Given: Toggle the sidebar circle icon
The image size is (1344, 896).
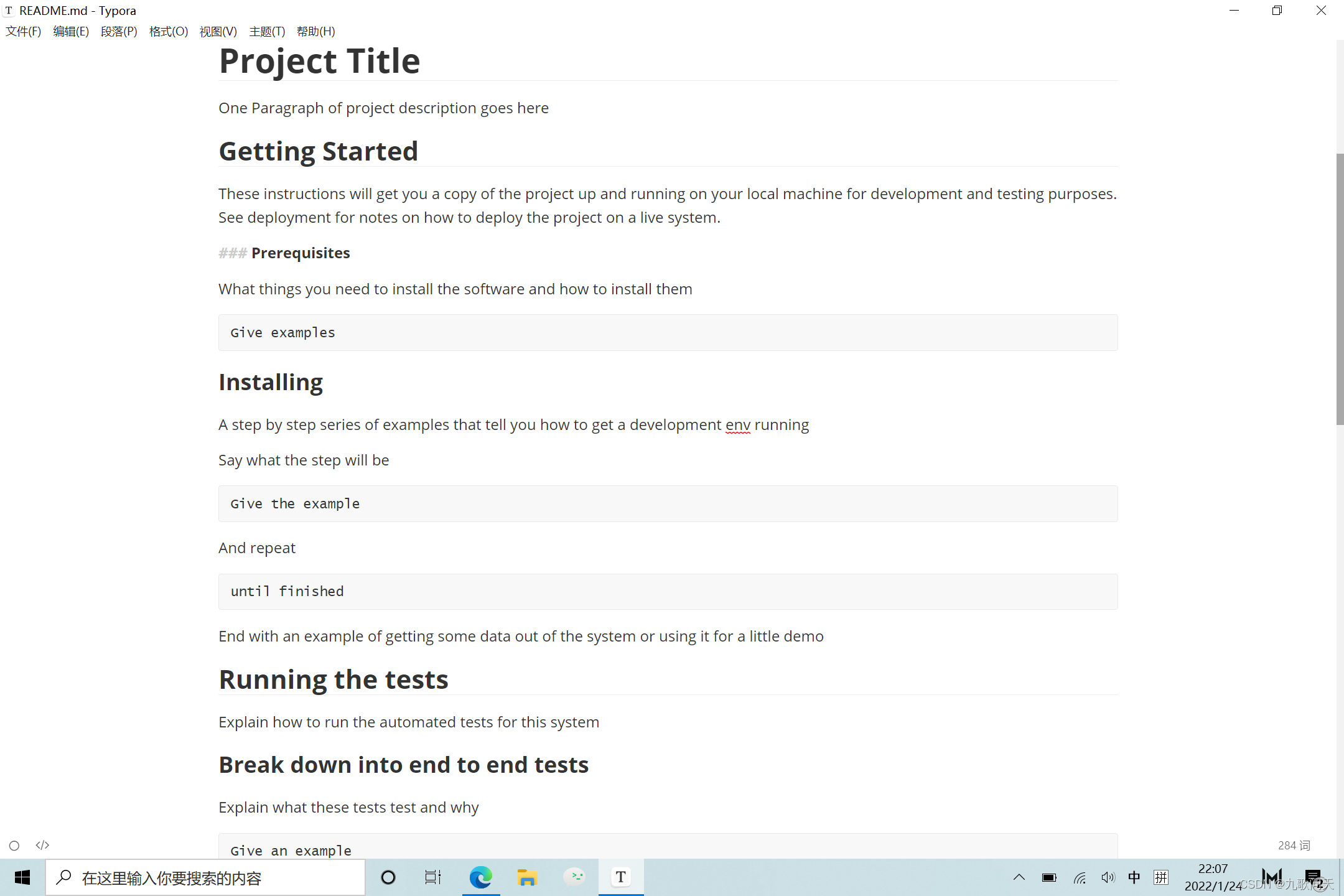Looking at the screenshot, I should coord(14,845).
